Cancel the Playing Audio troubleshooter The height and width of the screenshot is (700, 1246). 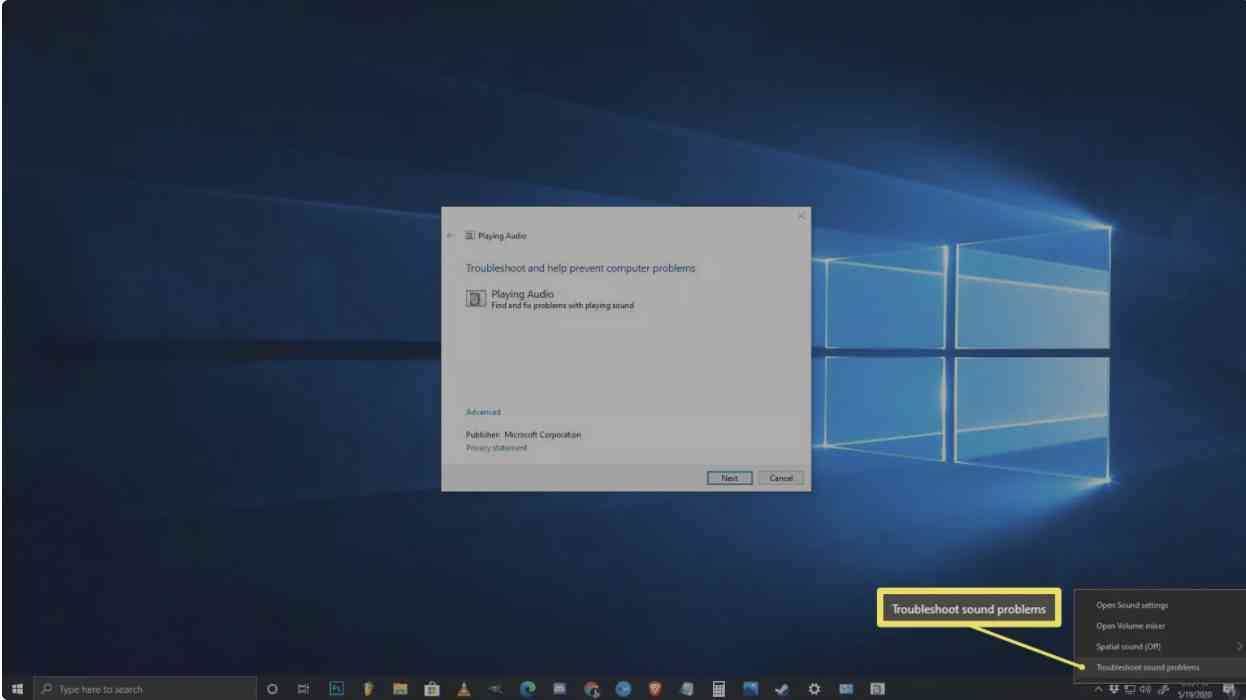[x=781, y=478]
